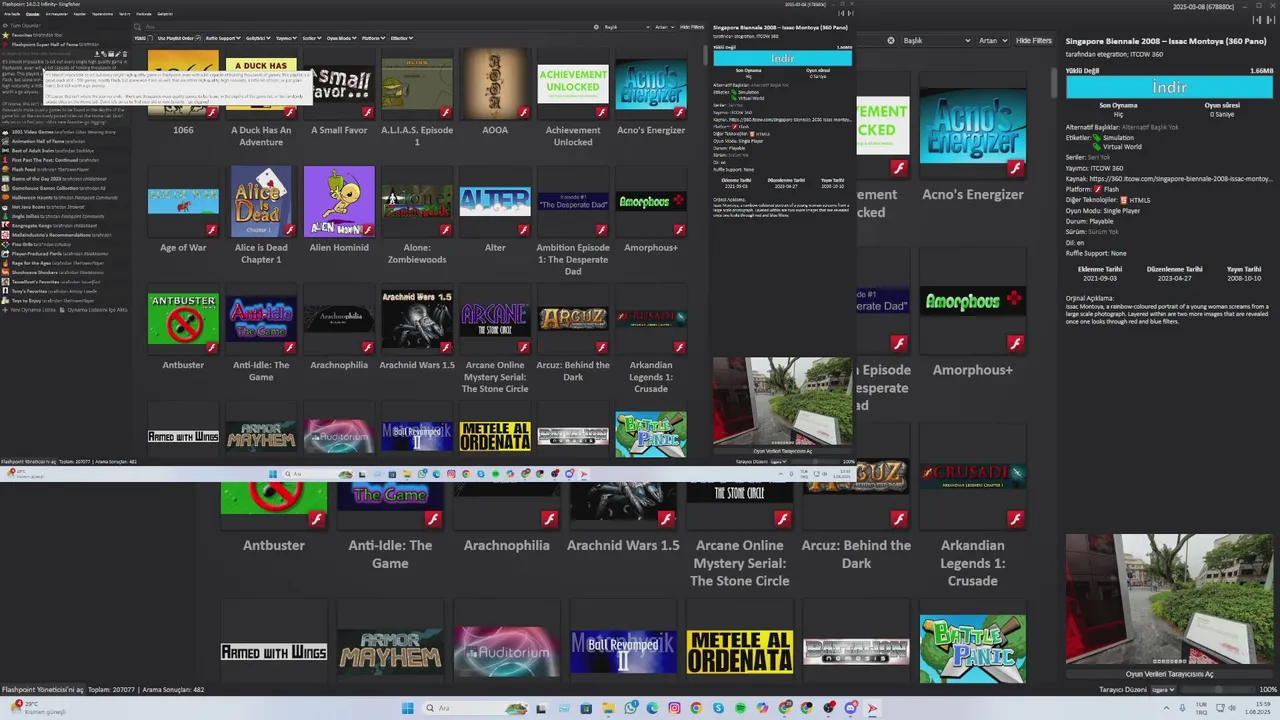This screenshot has width=1280, height=720.
Task: Click the green Simulation tag icon in enlarged details
Action: 1096,138
